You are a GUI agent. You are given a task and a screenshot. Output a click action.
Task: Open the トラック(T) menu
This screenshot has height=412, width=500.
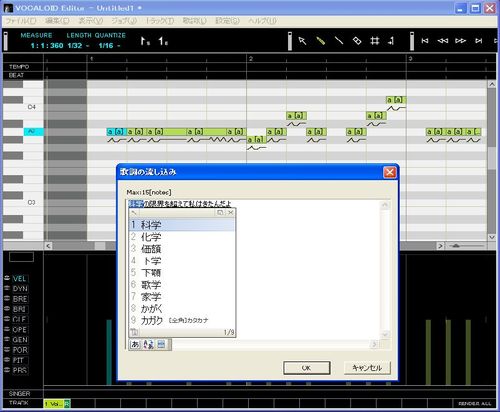click(x=160, y=21)
